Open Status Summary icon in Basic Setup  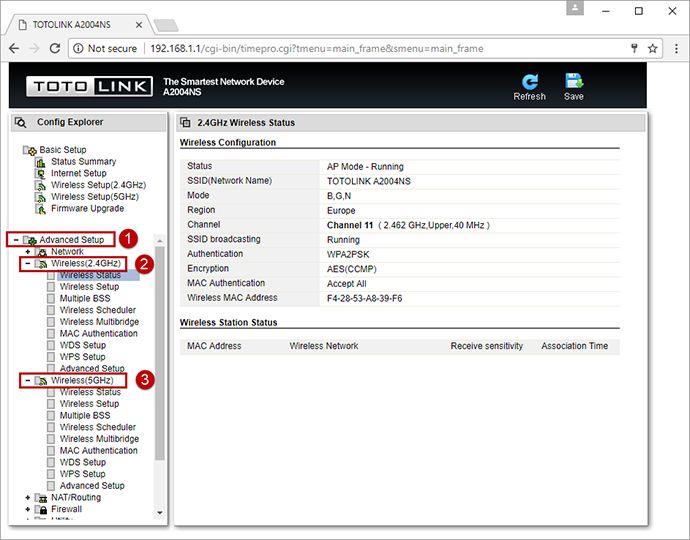[x=40, y=162]
